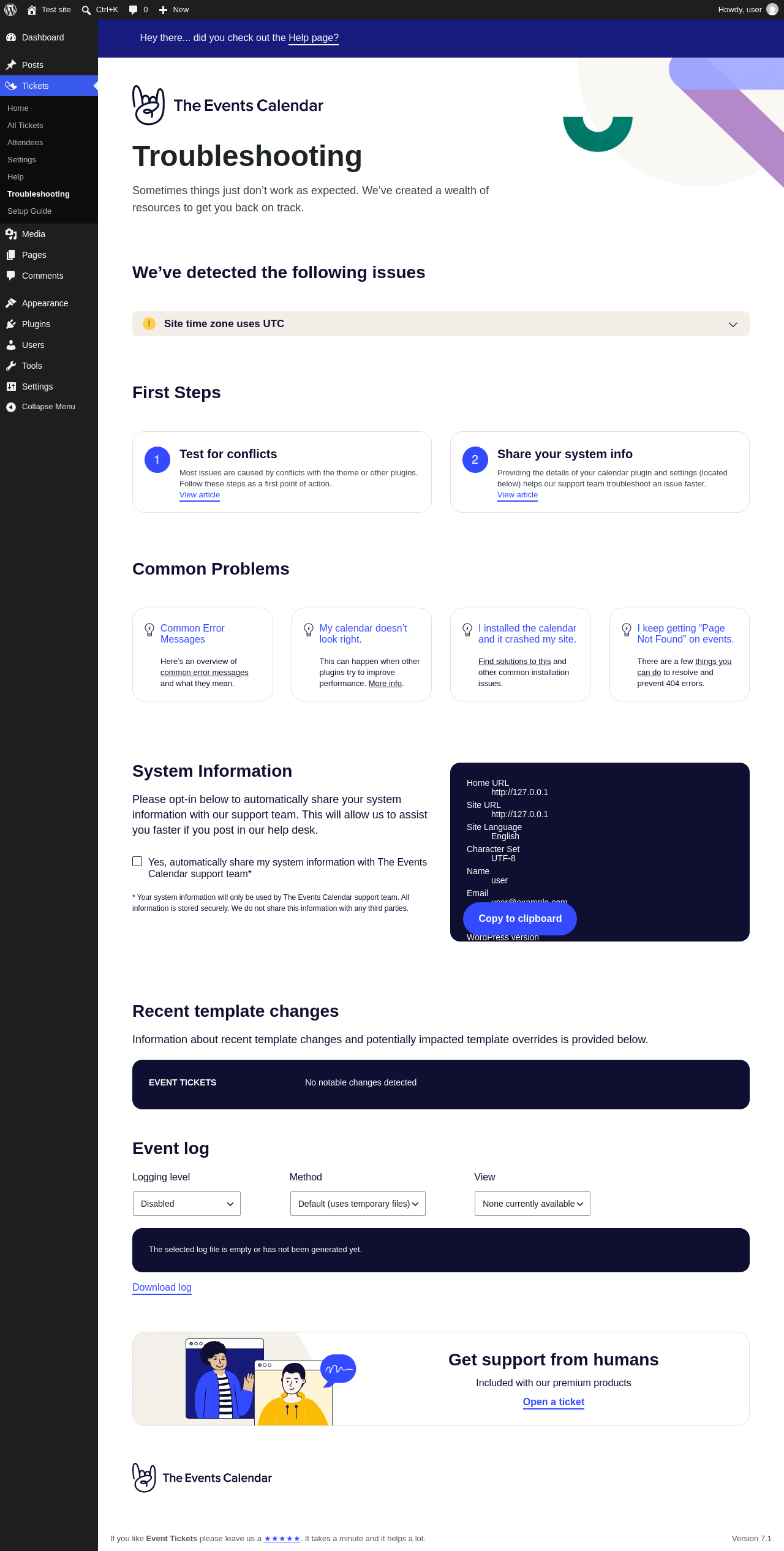
Task: Click the WordPress logo in admin bar
Action: pos(10,10)
